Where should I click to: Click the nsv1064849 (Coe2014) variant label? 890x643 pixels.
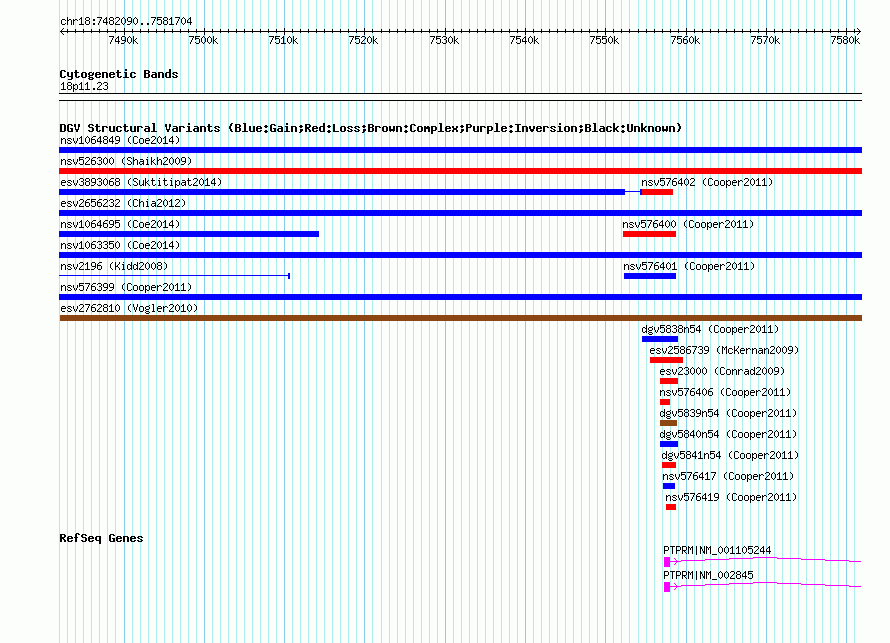120,140
